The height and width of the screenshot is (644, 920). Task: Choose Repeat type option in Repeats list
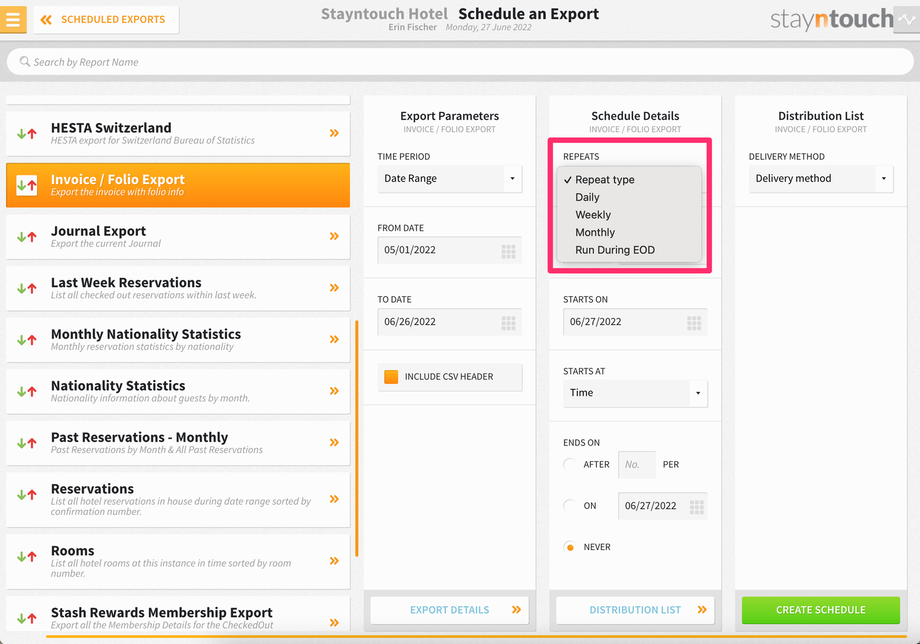click(630, 179)
